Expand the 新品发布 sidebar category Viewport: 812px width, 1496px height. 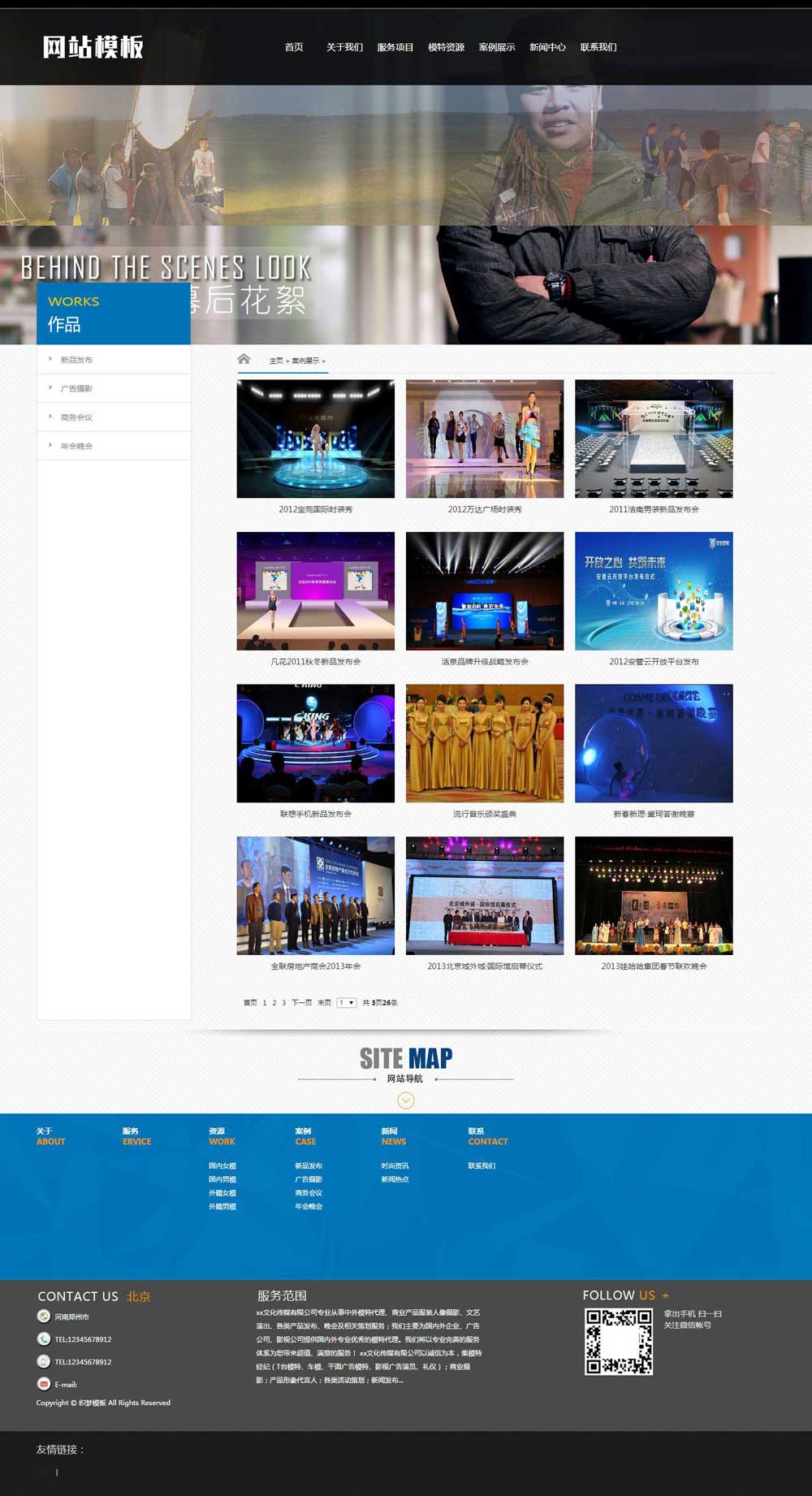[76, 360]
